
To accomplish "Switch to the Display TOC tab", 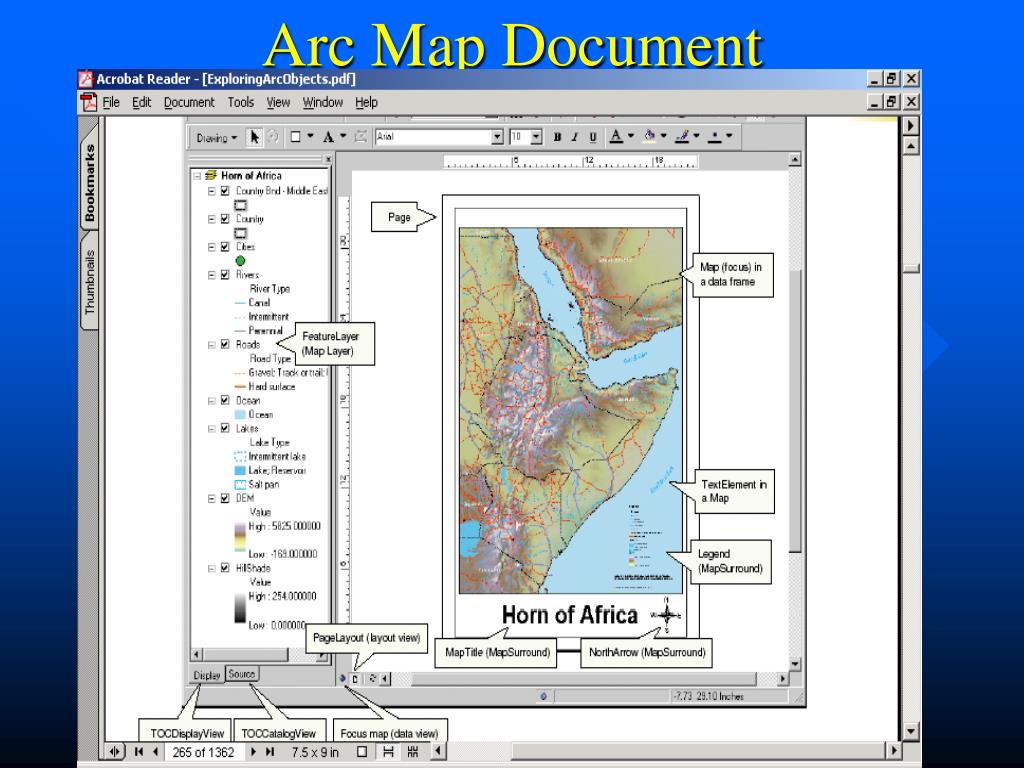I will [x=206, y=675].
